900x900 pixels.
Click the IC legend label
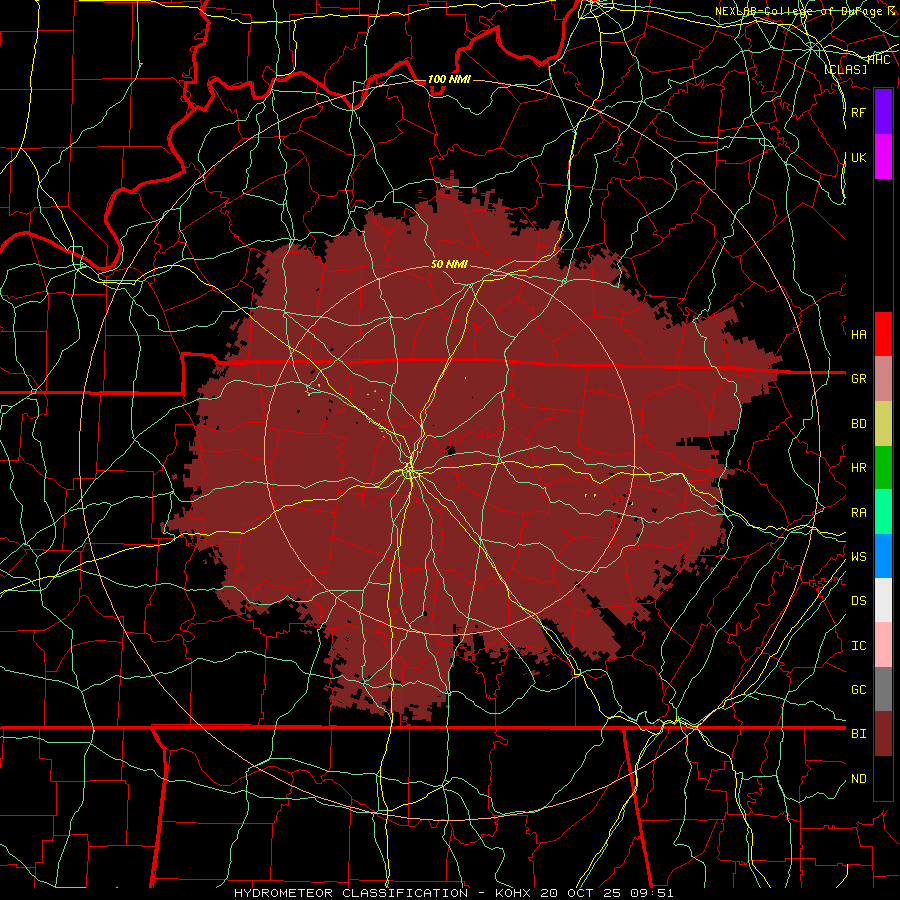pyautogui.click(x=858, y=646)
